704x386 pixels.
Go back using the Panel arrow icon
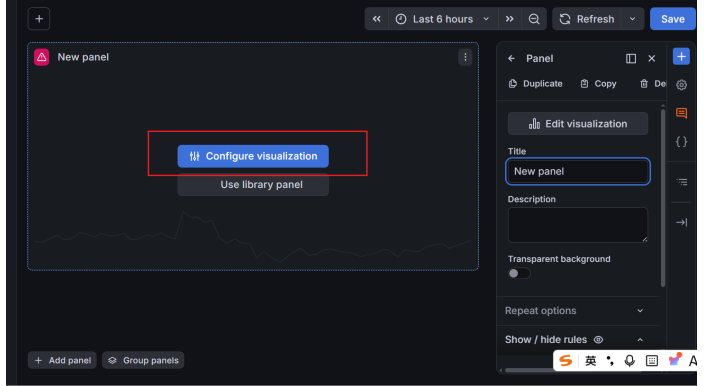[511, 58]
